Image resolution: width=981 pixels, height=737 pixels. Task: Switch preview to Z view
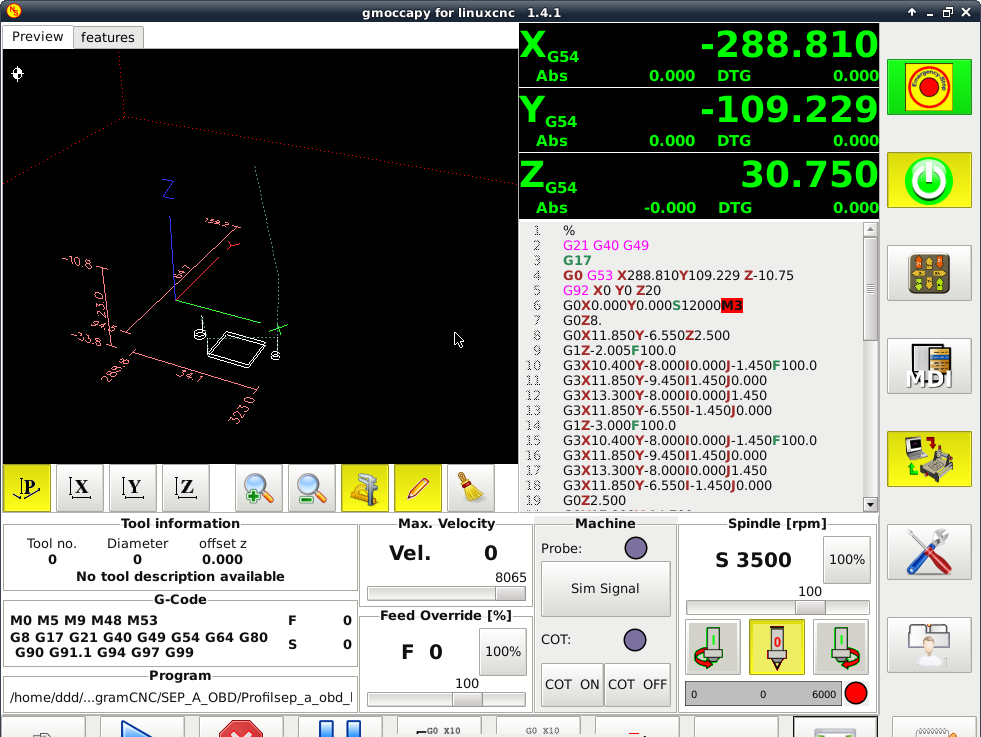click(186, 488)
